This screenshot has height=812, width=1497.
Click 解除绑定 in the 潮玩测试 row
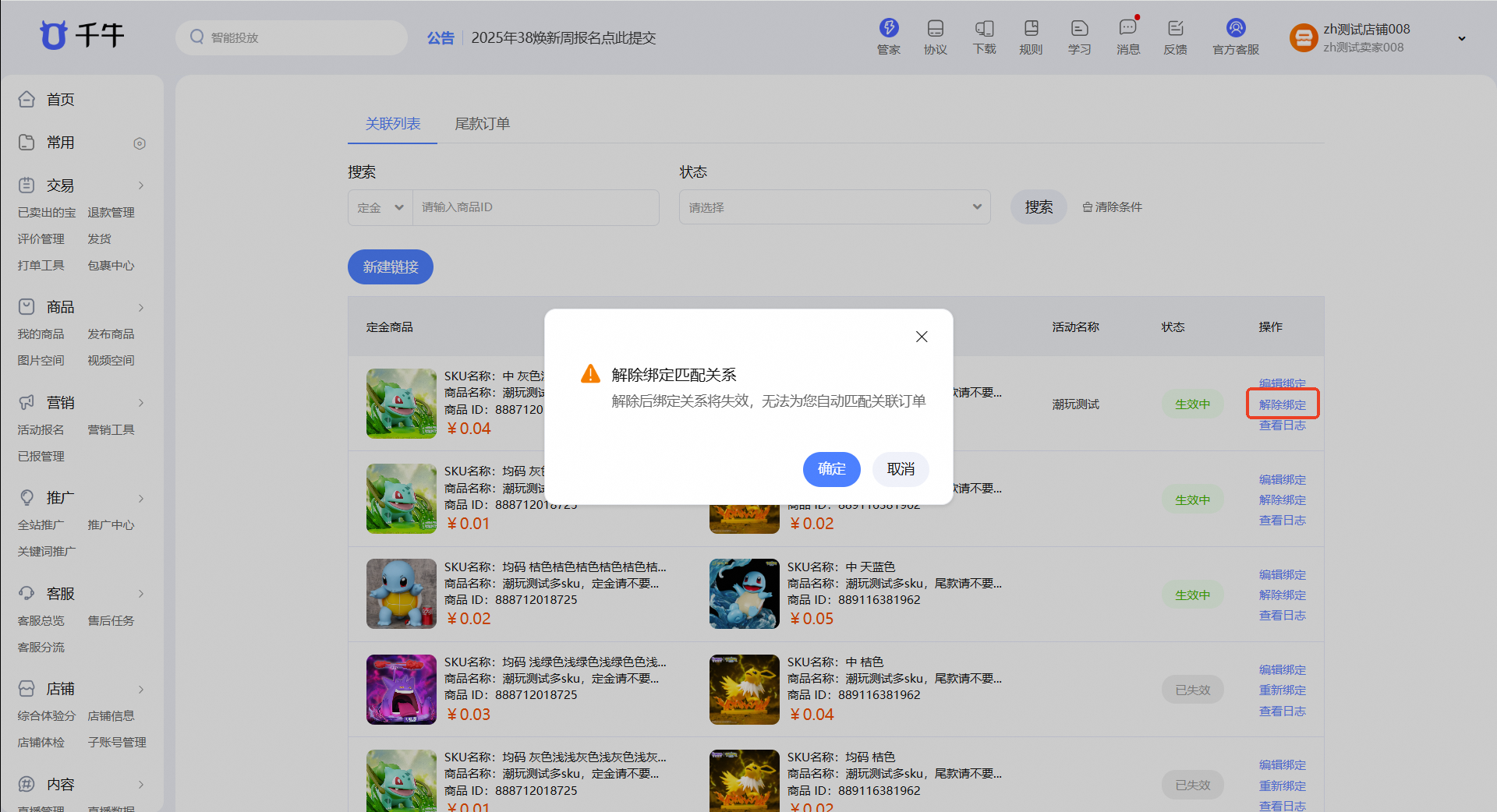1283,404
